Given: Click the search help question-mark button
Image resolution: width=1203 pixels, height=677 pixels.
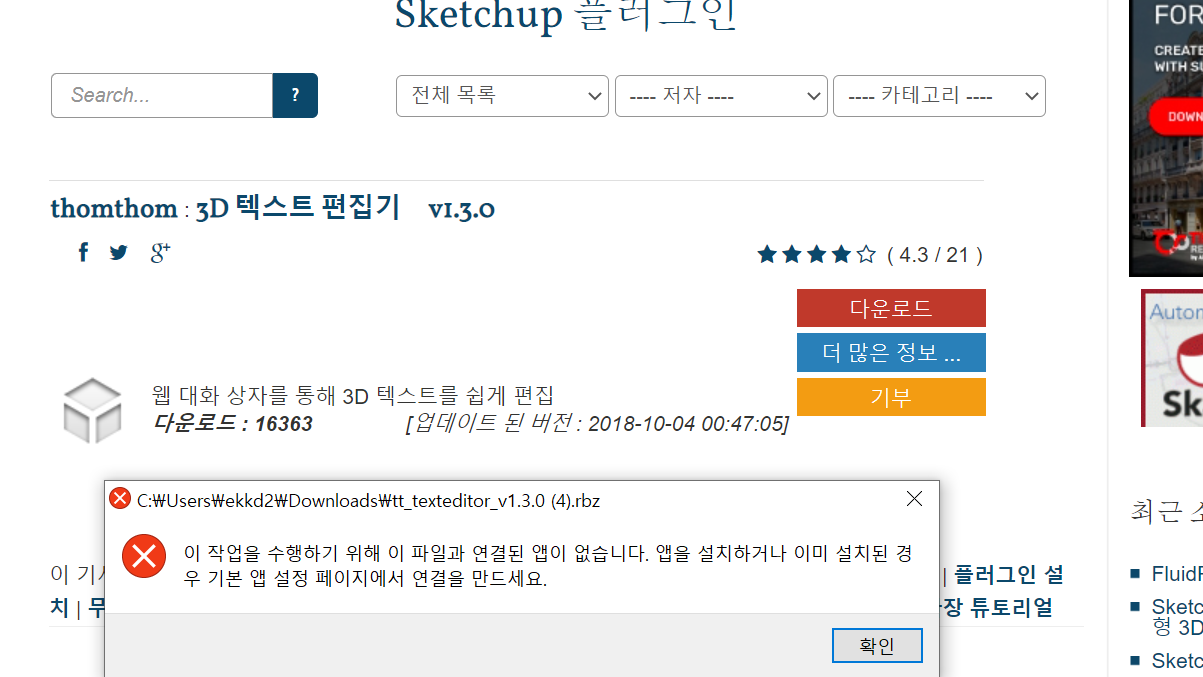Looking at the screenshot, I should point(295,95).
